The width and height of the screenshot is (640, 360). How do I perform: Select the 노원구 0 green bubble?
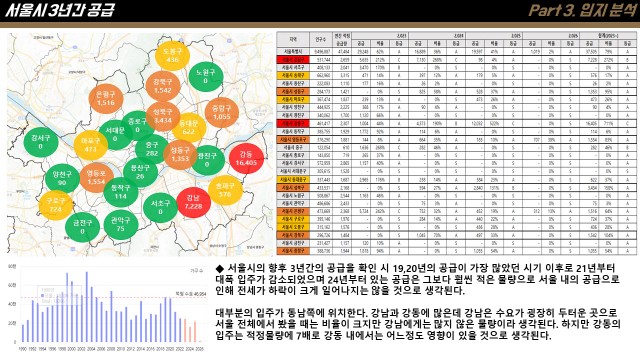205,76
